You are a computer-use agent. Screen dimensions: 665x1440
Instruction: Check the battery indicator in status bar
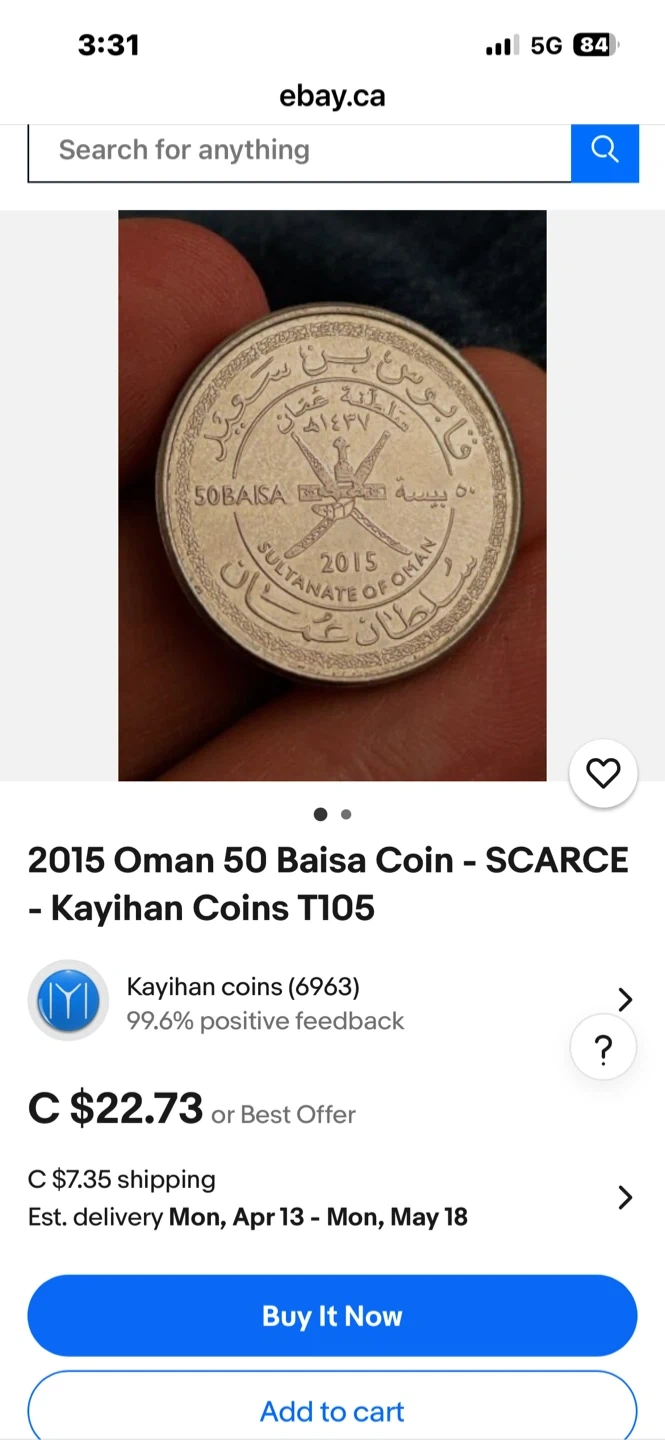(595, 45)
